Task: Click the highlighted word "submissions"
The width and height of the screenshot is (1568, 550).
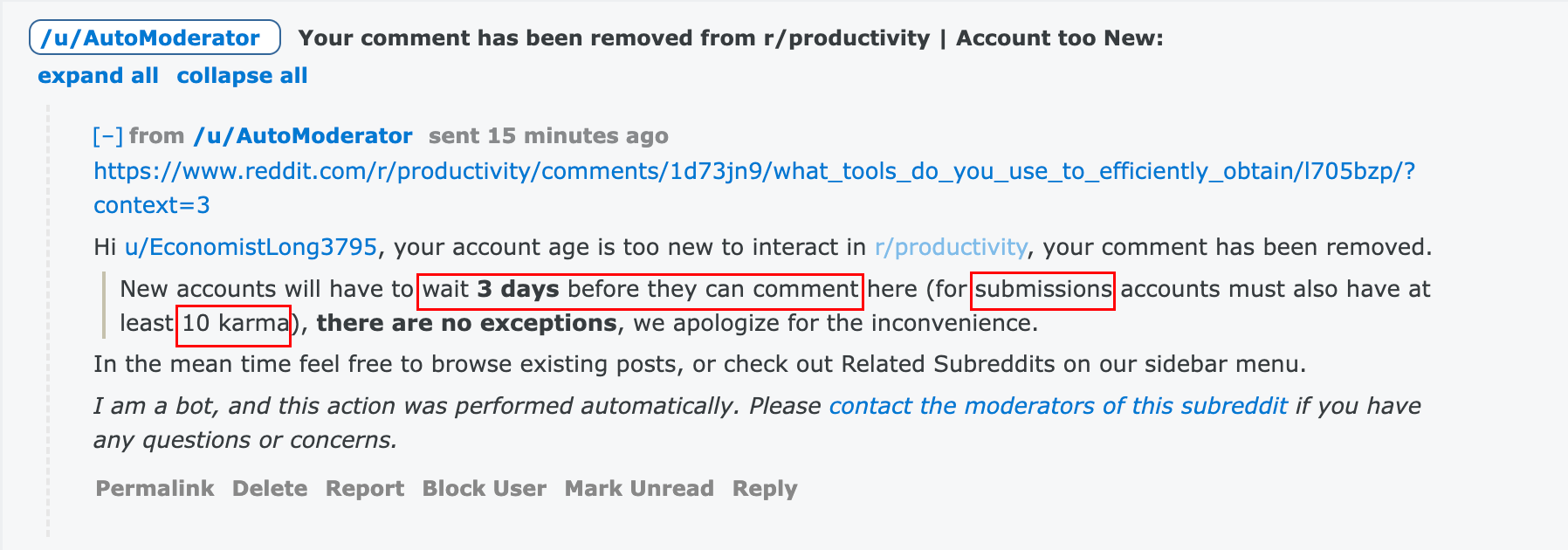Action: [1042, 290]
